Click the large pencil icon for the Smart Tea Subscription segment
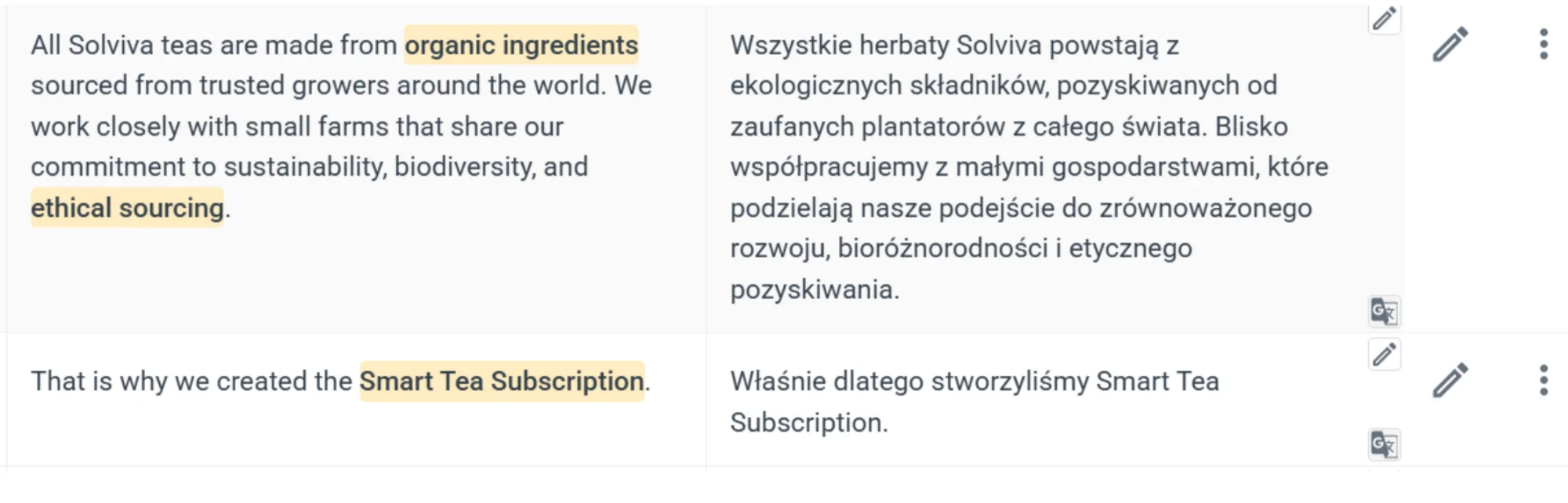 coord(1450,381)
